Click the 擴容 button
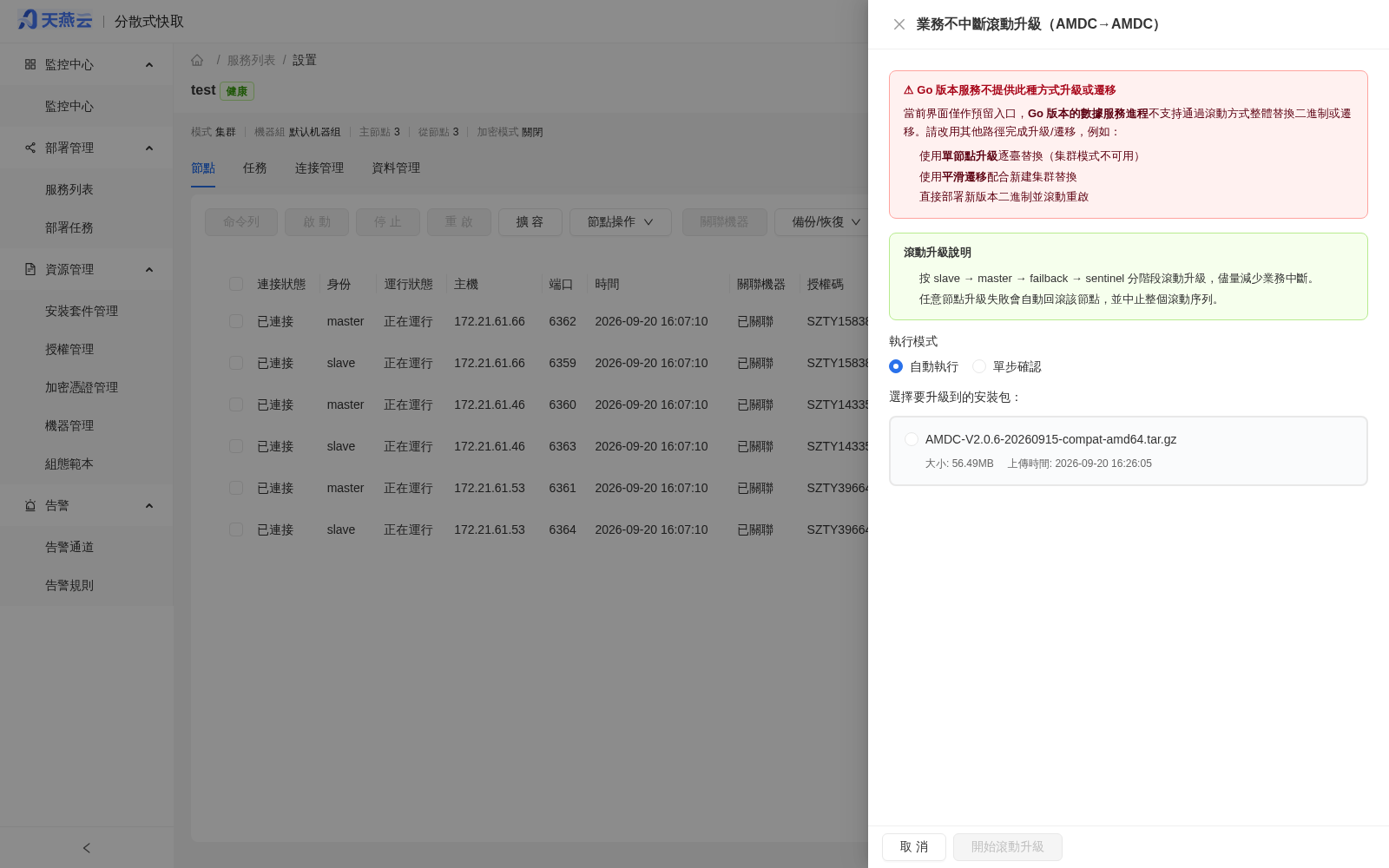 [x=530, y=222]
